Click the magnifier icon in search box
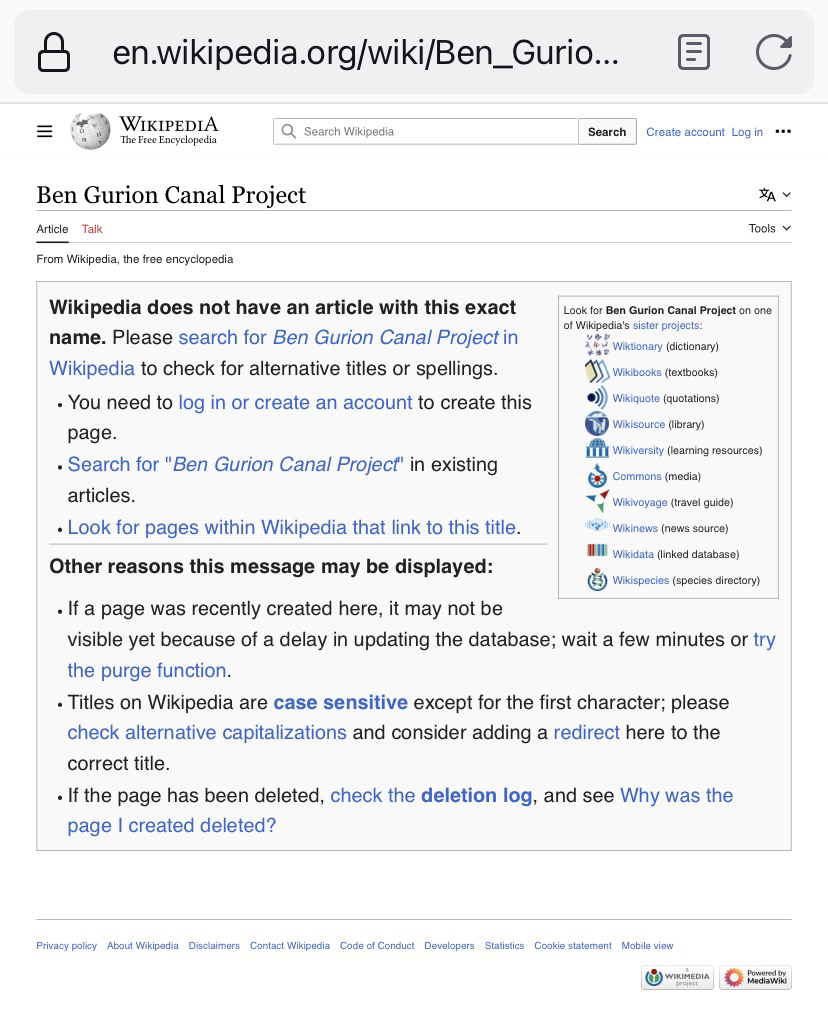The width and height of the screenshot is (828, 1018). click(x=288, y=132)
